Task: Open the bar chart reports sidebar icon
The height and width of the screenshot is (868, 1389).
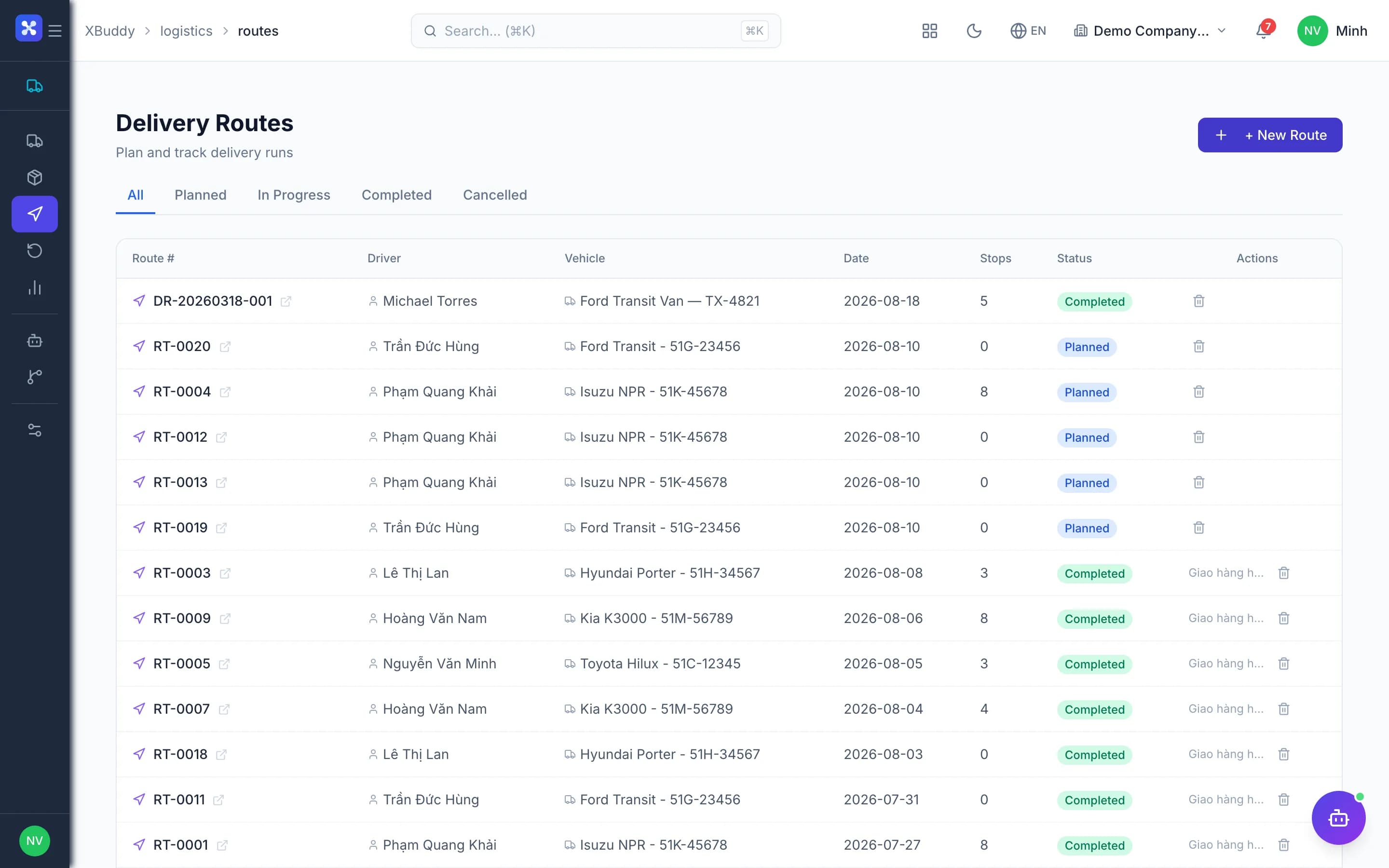Action: pos(34,287)
